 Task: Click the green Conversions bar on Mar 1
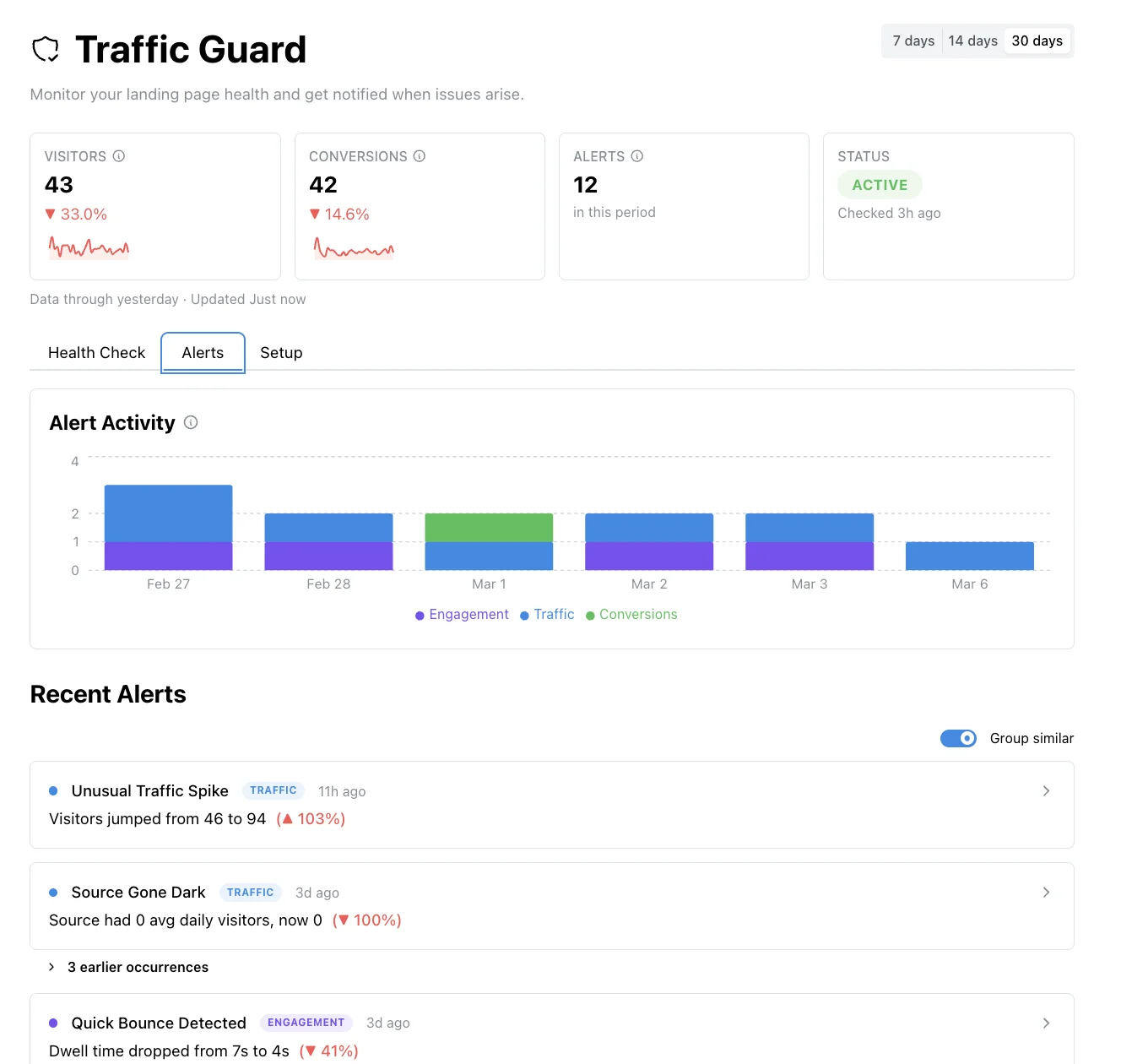coord(489,526)
